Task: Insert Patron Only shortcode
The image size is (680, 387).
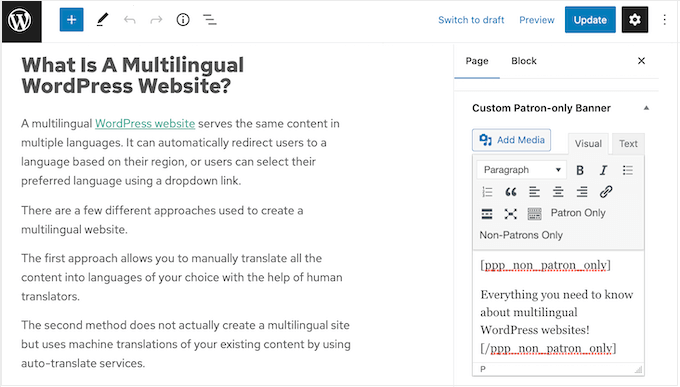Action: 578,213
